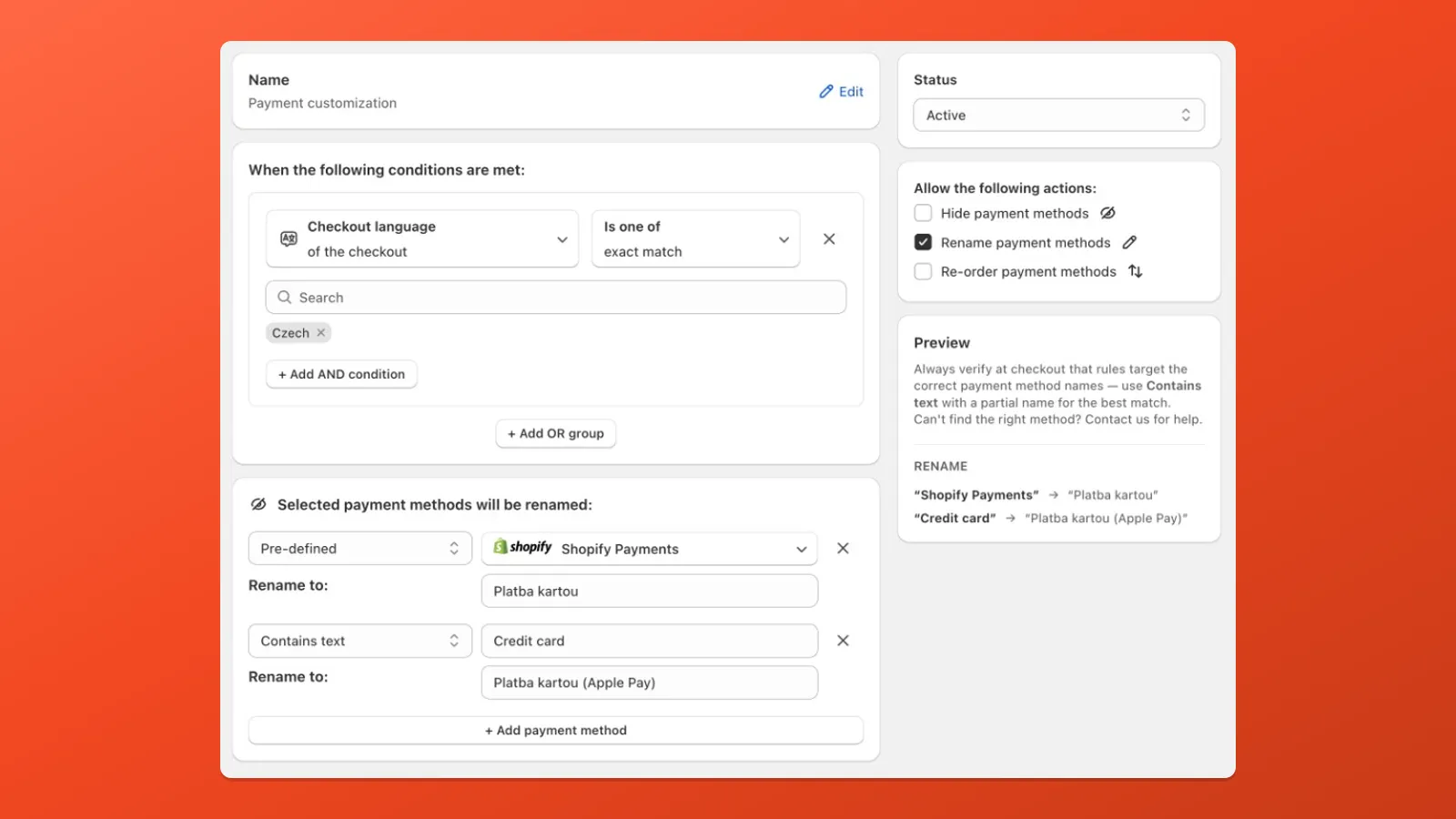Click the pencil icon next to Edit

point(826,91)
